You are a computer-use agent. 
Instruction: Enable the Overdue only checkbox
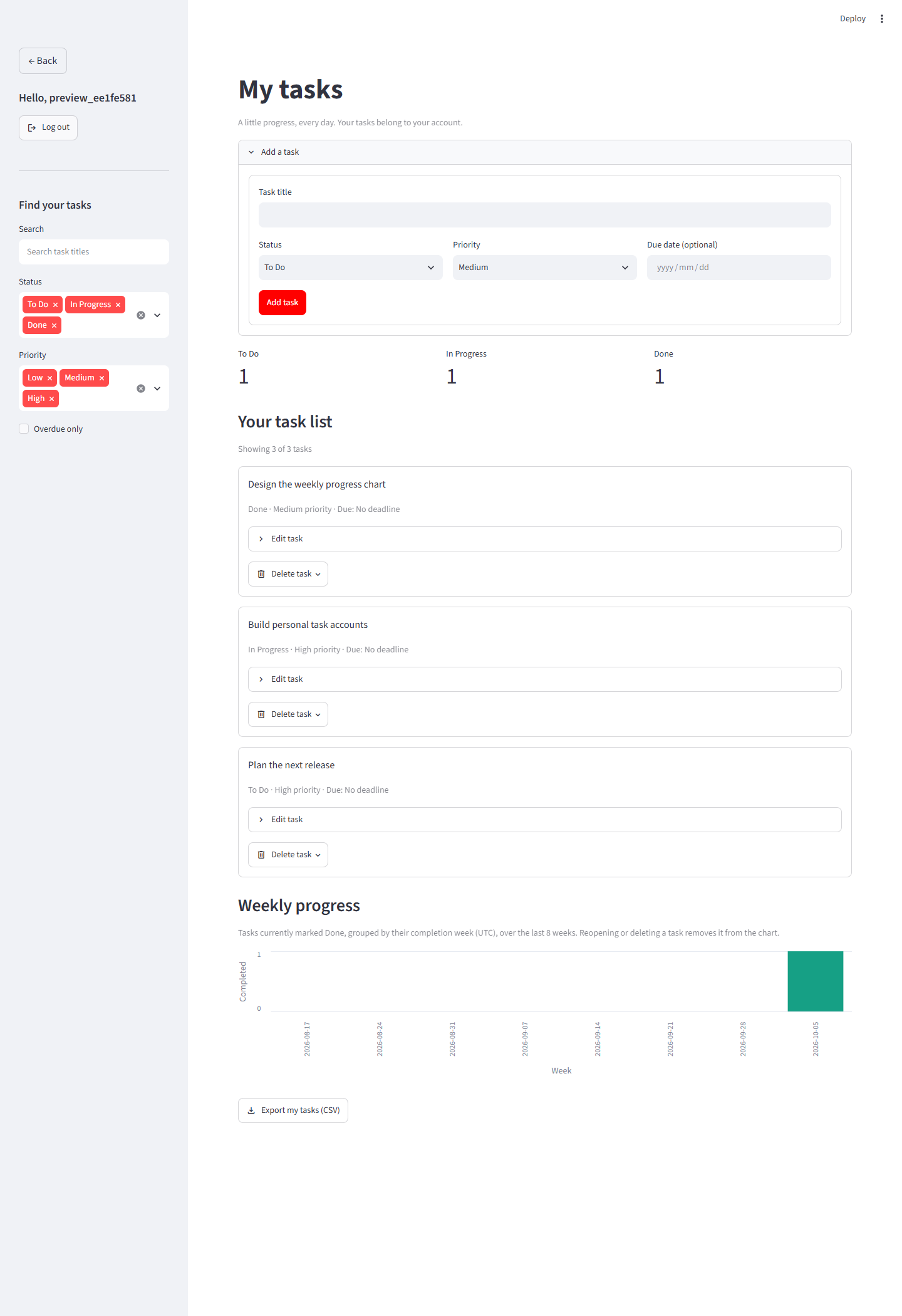[x=24, y=429]
